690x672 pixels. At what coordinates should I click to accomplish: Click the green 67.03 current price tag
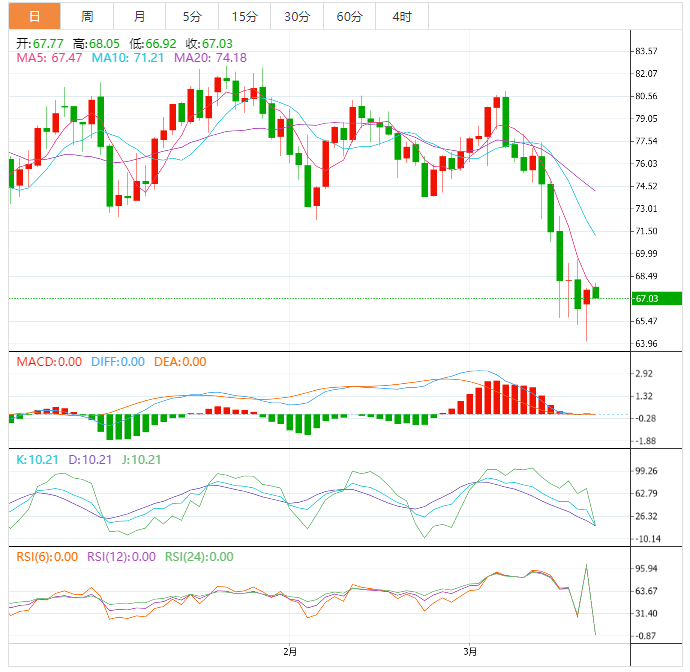(646, 298)
